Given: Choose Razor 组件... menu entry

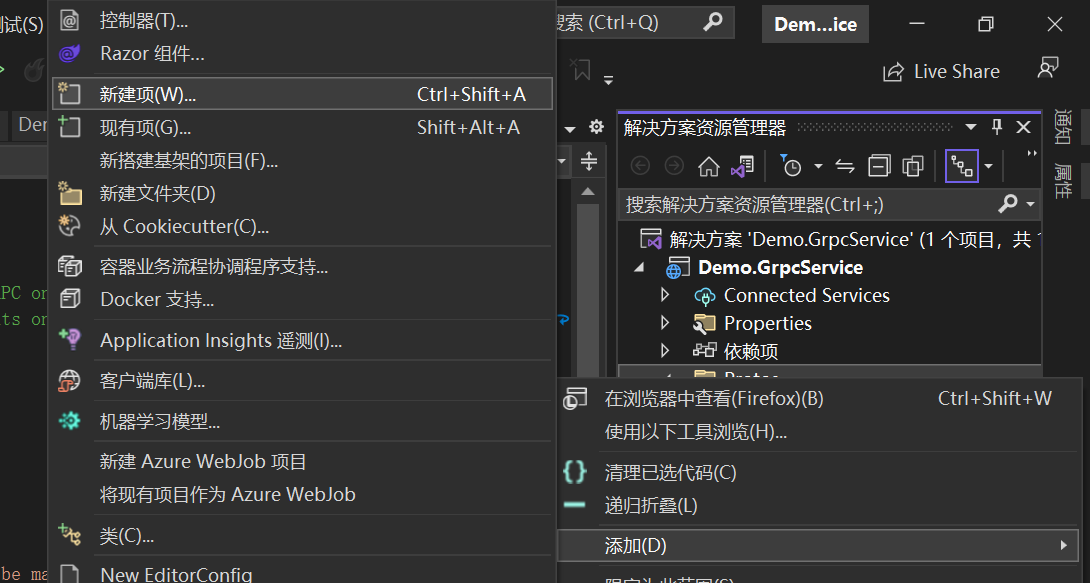Looking at the screenshot, I should tap(302, 54).
